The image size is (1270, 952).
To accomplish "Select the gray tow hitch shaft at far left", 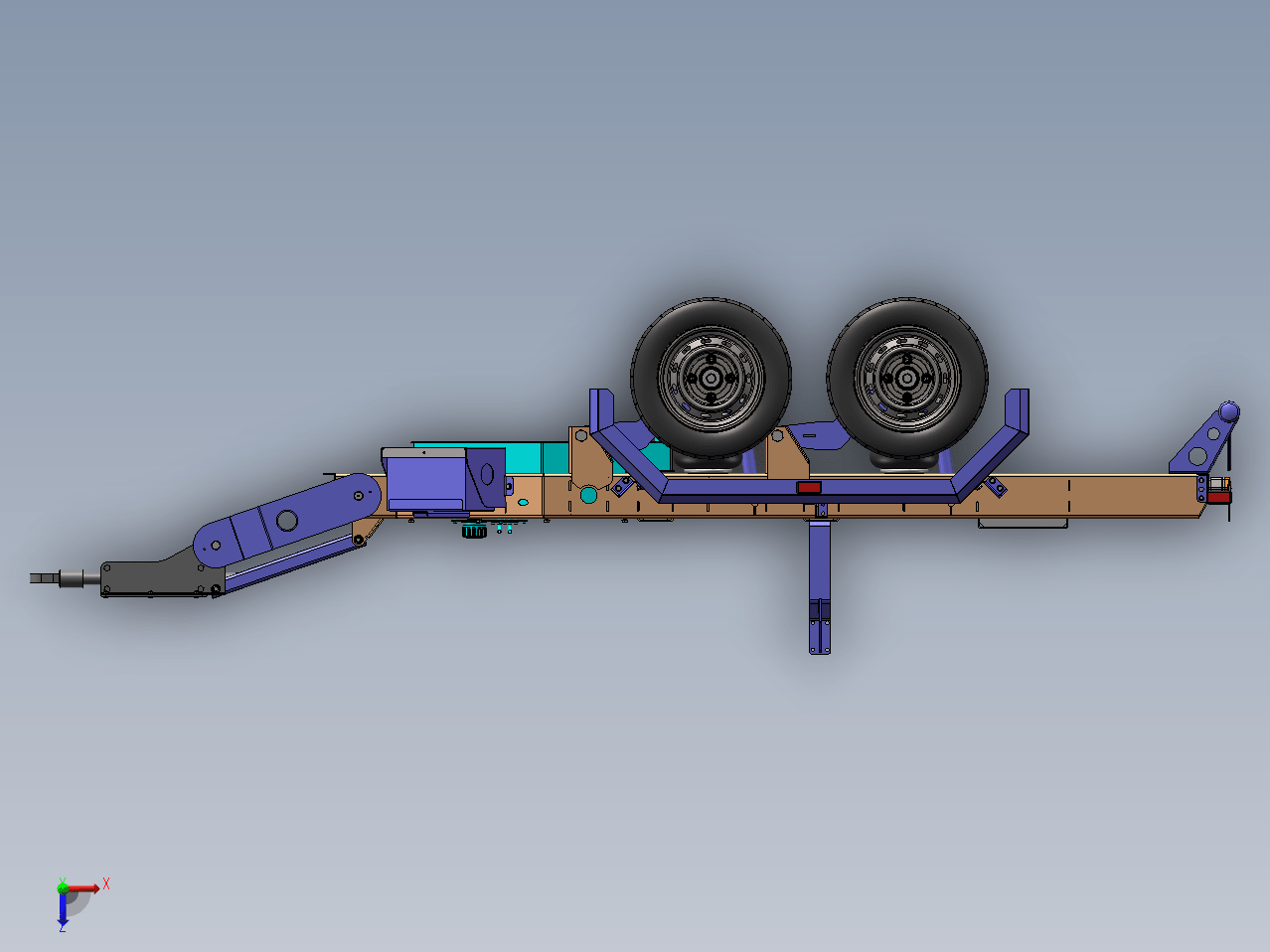I will (65, 578).
